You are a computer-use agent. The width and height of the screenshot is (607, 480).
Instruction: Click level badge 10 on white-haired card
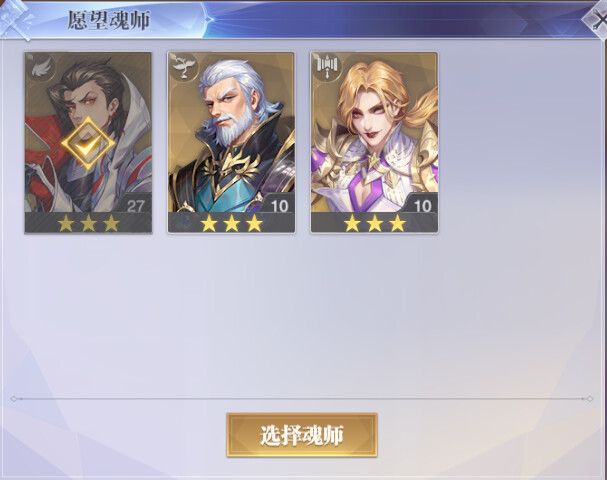point(279,206)
